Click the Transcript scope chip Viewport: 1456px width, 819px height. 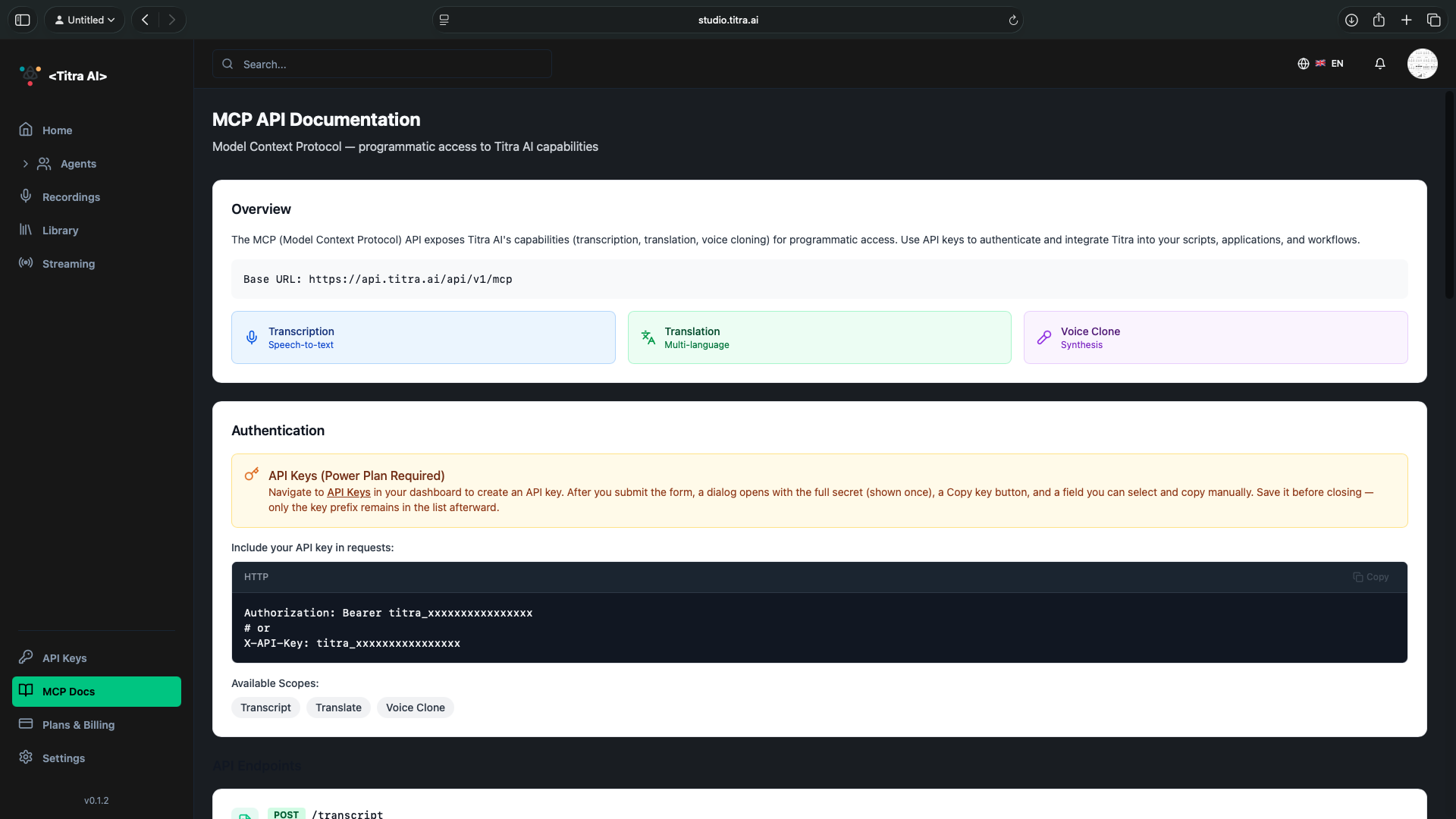click(x=265, y=708)
